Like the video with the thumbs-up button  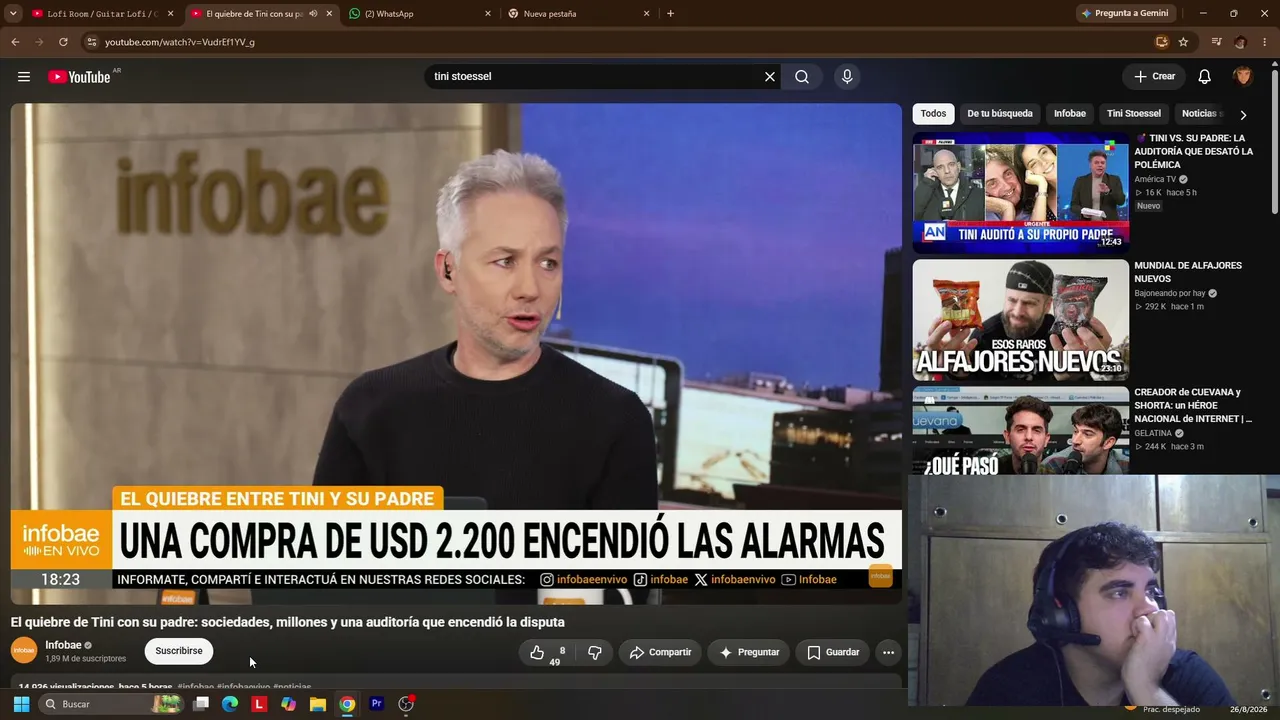point(545,653)
